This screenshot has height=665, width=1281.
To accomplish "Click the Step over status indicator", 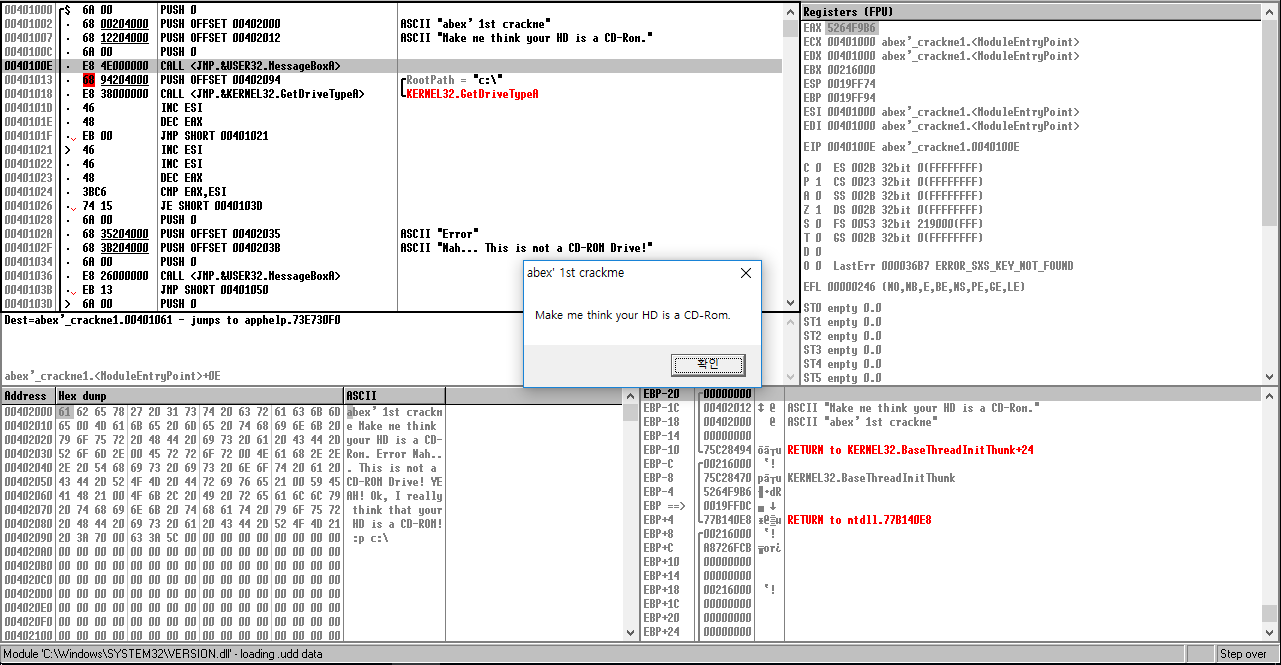I will pos(1243,654).
